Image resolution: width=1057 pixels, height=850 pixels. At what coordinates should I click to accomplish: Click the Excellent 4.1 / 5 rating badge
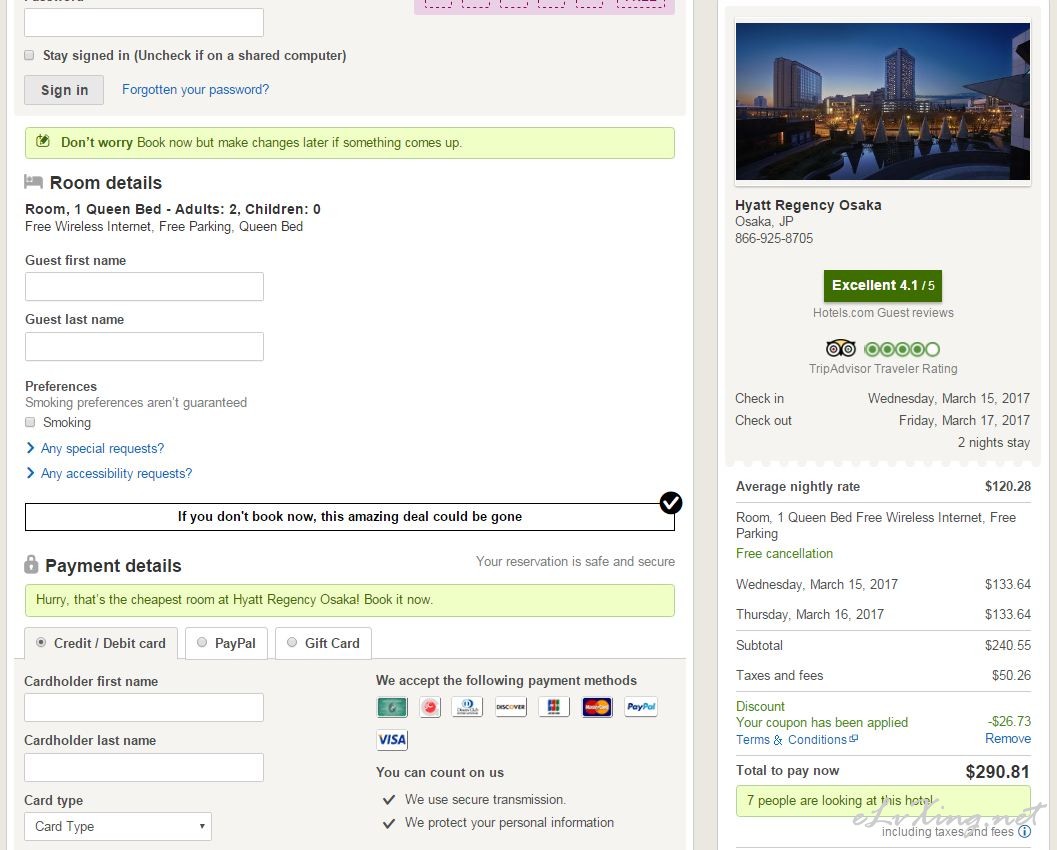(883, 286)
